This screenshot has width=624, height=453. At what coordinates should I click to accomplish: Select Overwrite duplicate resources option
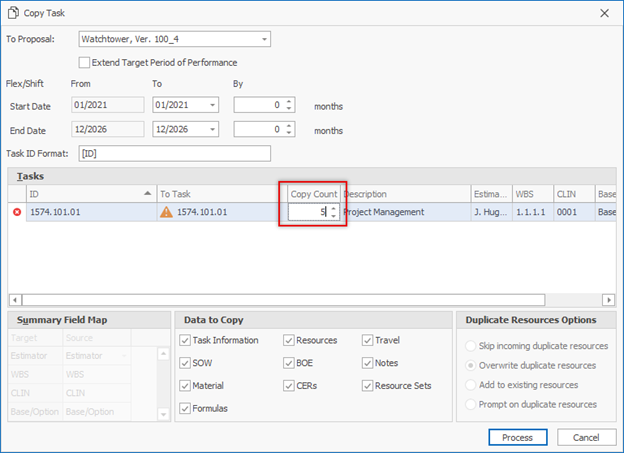(471, 365)
